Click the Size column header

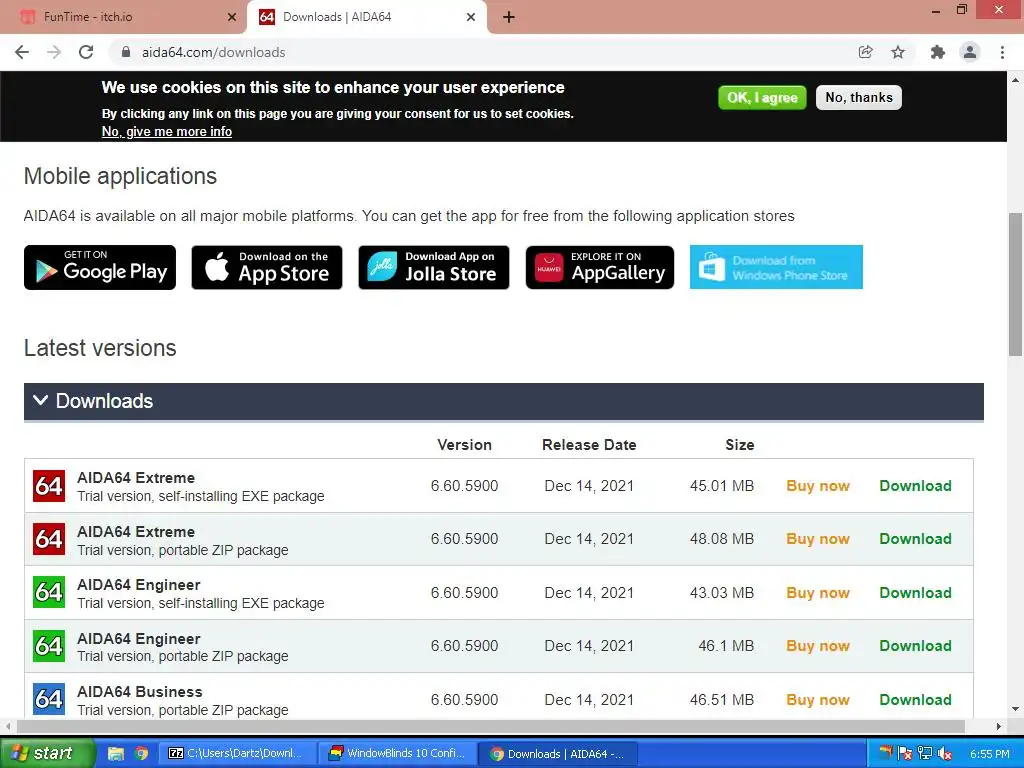click(740, 445)
